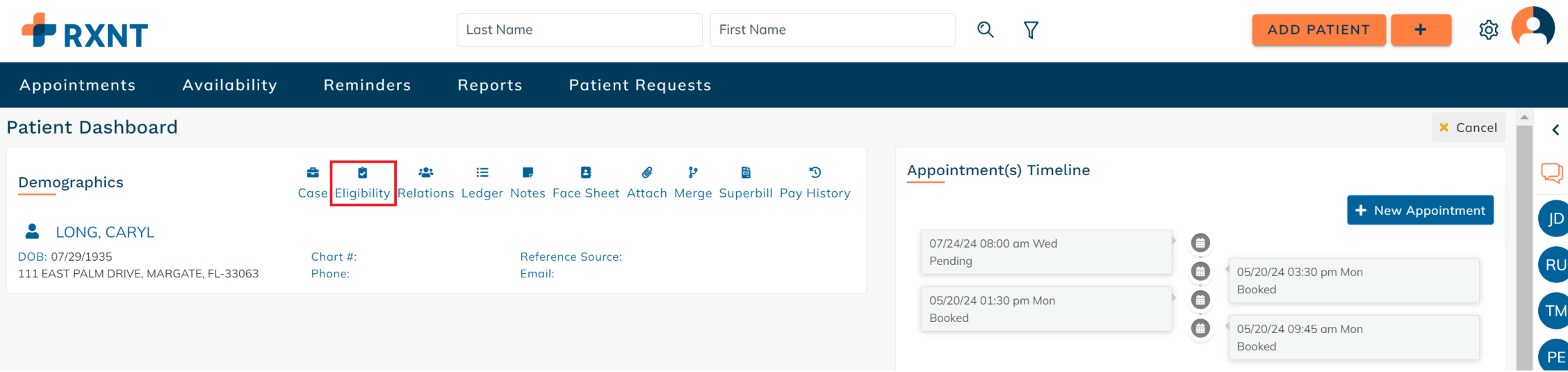Screen dimensions: 1568x372
Task: Collapse the right sidebar chevron
Action: click(x=1555, y=129)
